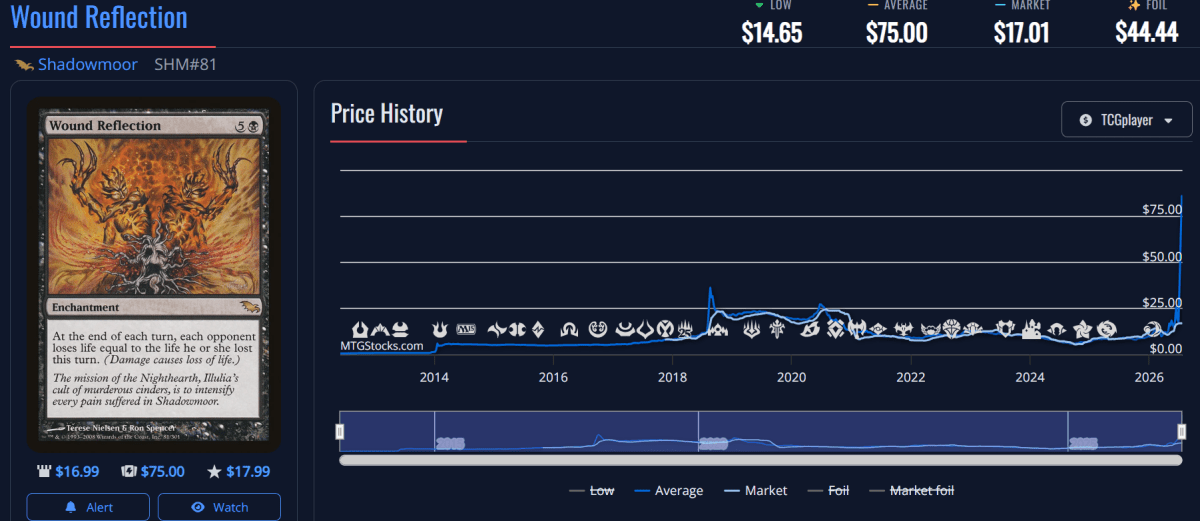Screen dimensions: 1200x521
Task: Click the 2020 x-axis label
Action: pyautogui.click(x=791, y=377)
